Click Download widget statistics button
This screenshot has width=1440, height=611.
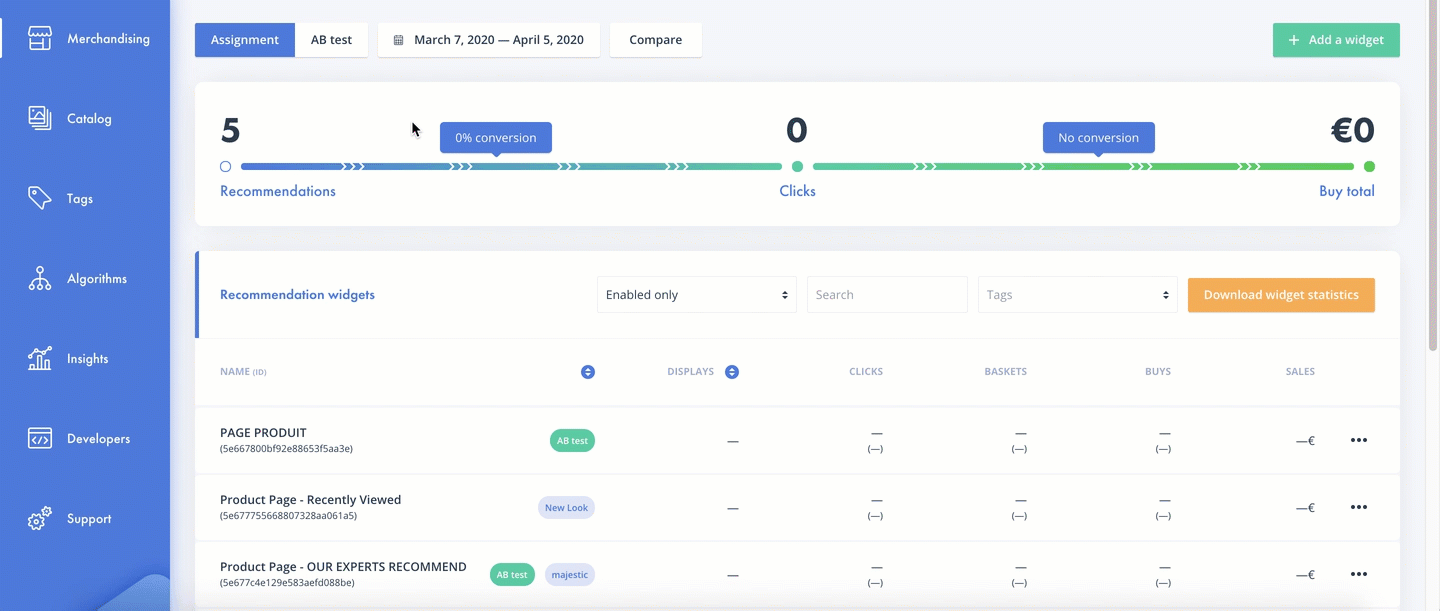tap(1281, 295)
